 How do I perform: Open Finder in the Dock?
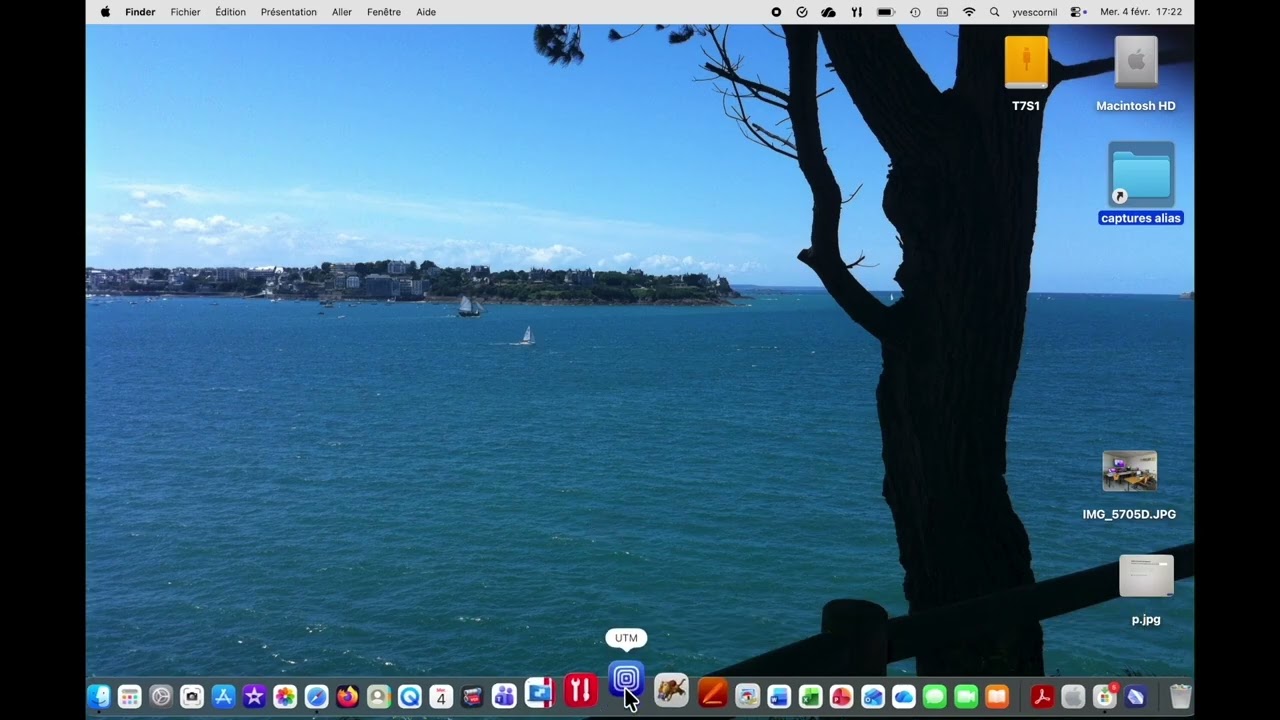click(99, 697)
